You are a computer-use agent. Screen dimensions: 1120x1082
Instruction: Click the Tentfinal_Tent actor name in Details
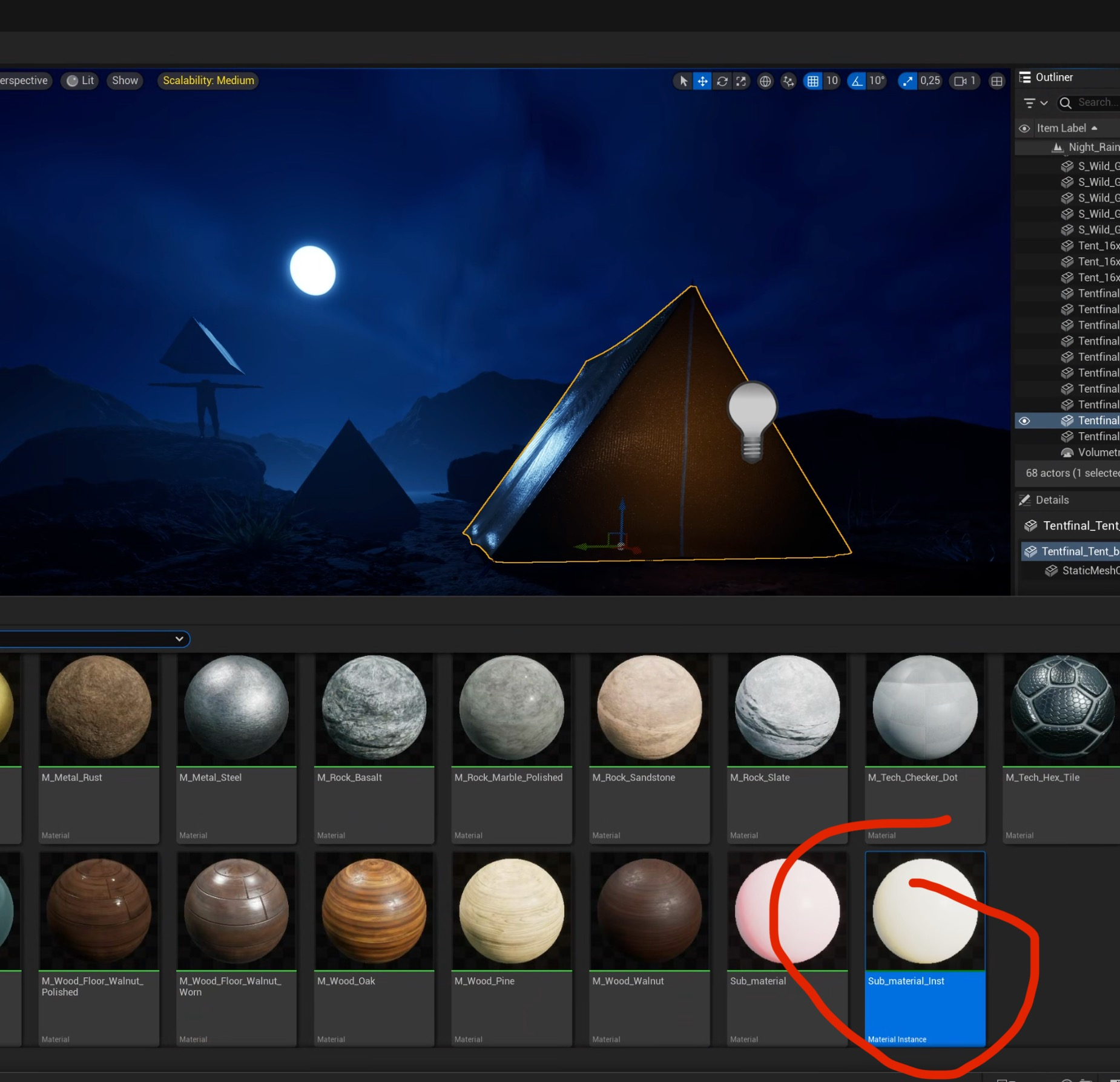coord(1081,526)
